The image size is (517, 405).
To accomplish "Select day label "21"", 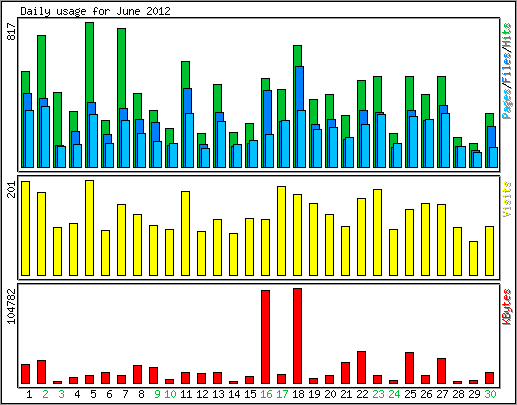I will [x=346, y=394].
